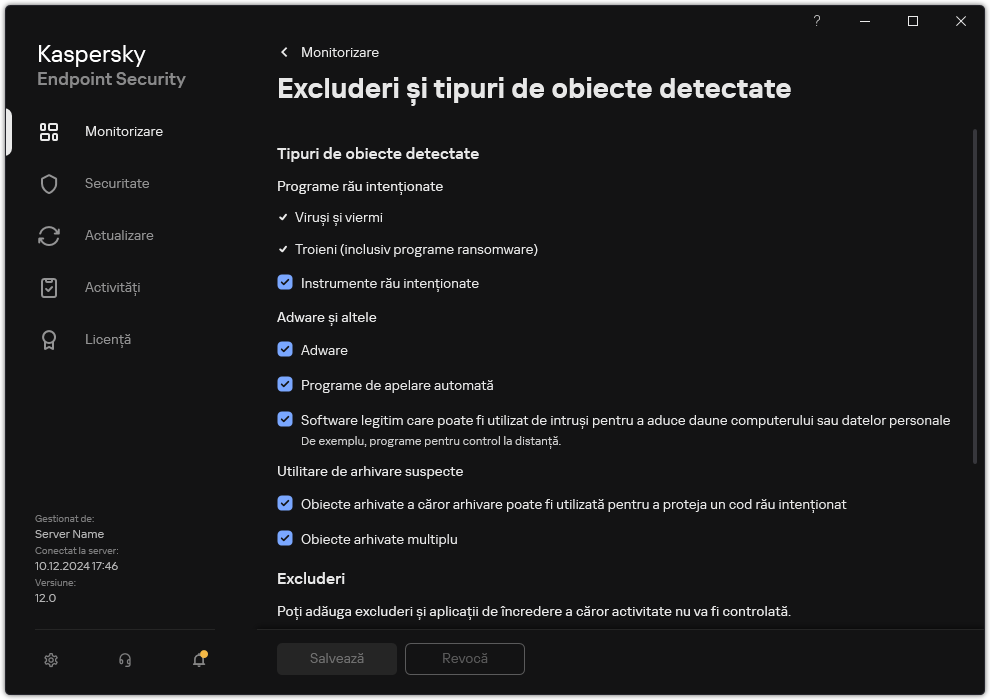The height and width of the screenshot is (700, 990).
Task: Disable Programe de apelare automată checkbox
Action: pyautogui.click(x=285, y=385)
